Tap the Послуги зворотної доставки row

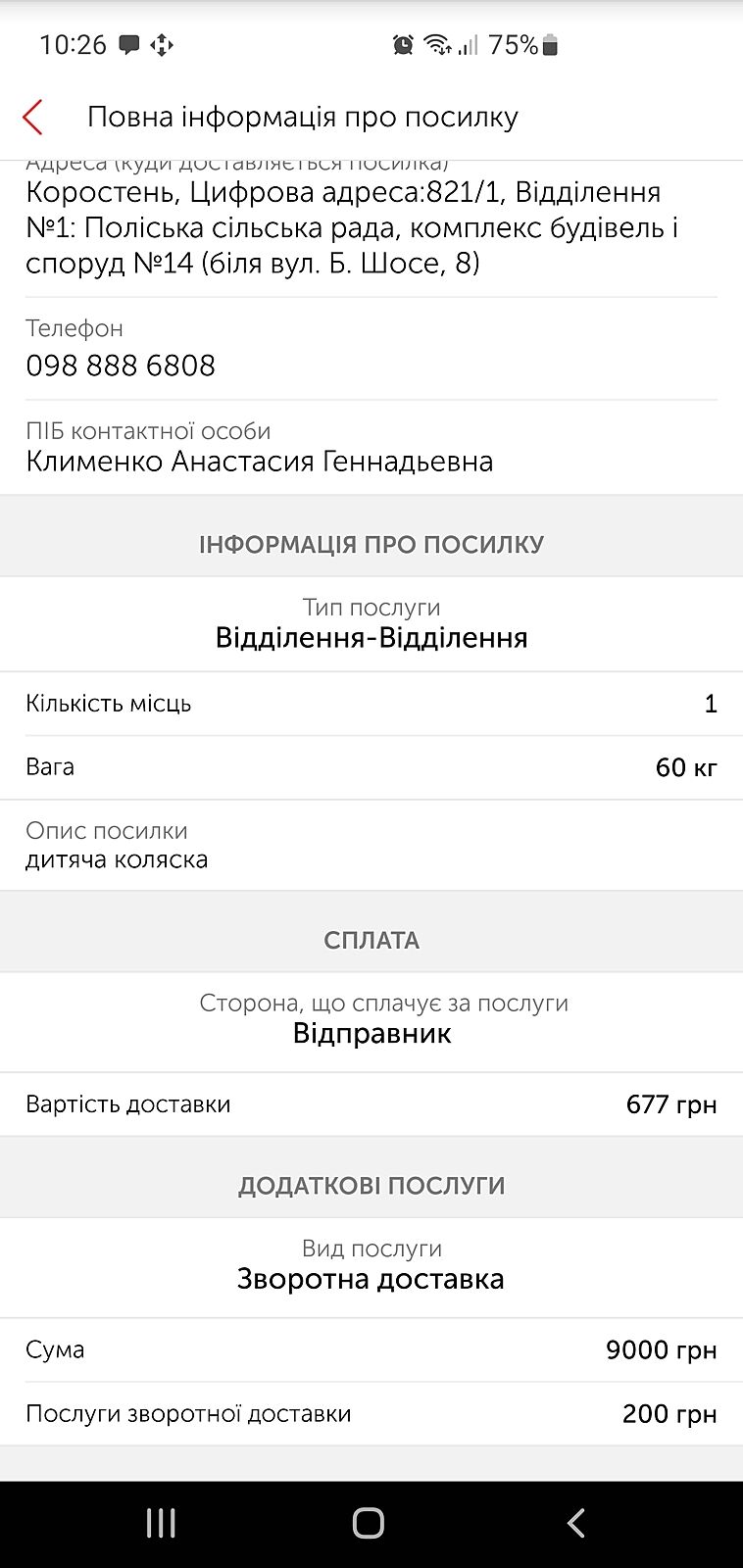(371, 1414)
